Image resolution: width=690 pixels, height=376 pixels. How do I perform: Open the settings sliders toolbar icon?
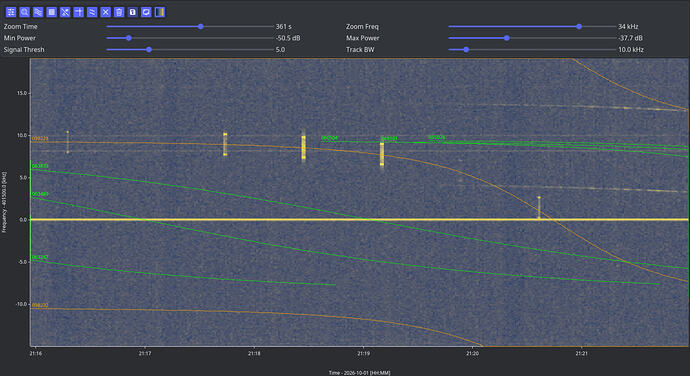tap(11, 12)
